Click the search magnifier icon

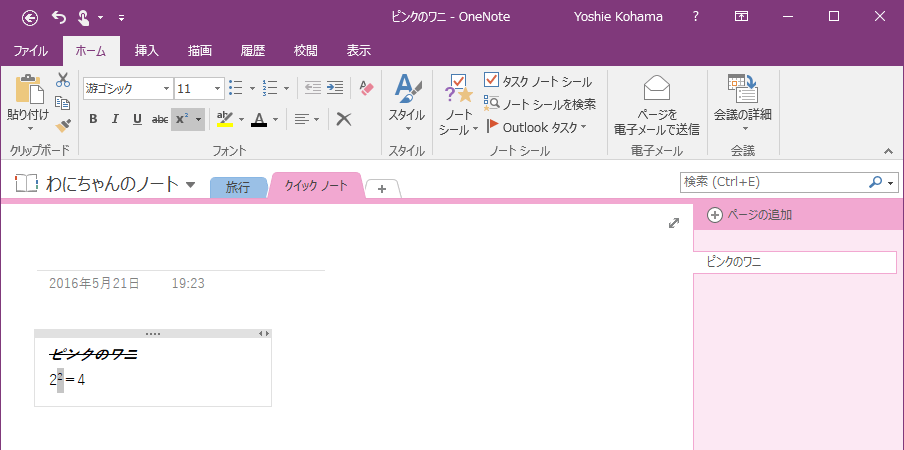[875, 182]
